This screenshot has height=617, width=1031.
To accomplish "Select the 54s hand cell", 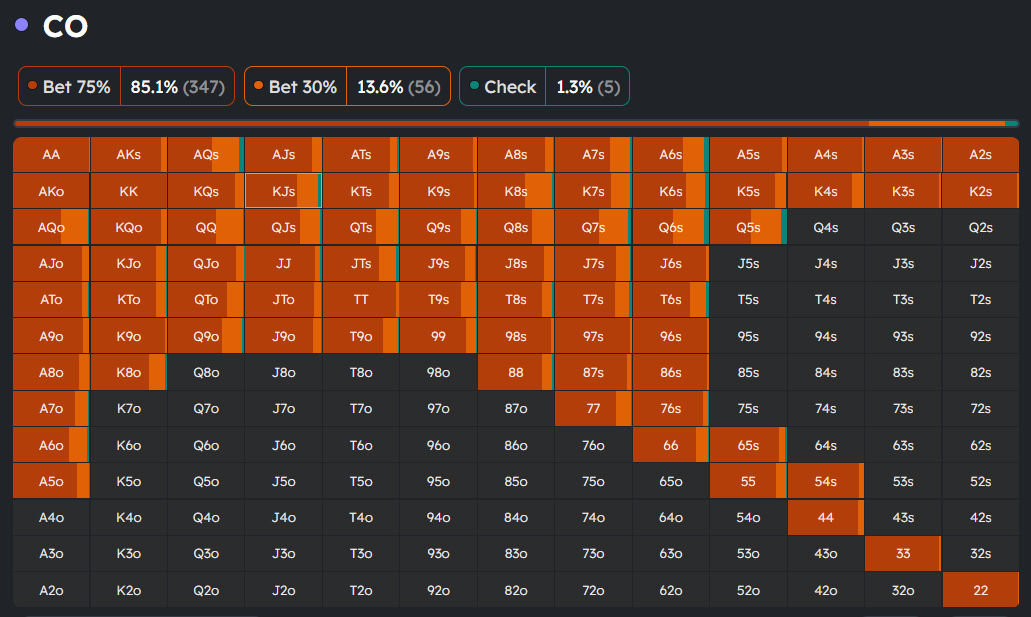I will [825, 481].
